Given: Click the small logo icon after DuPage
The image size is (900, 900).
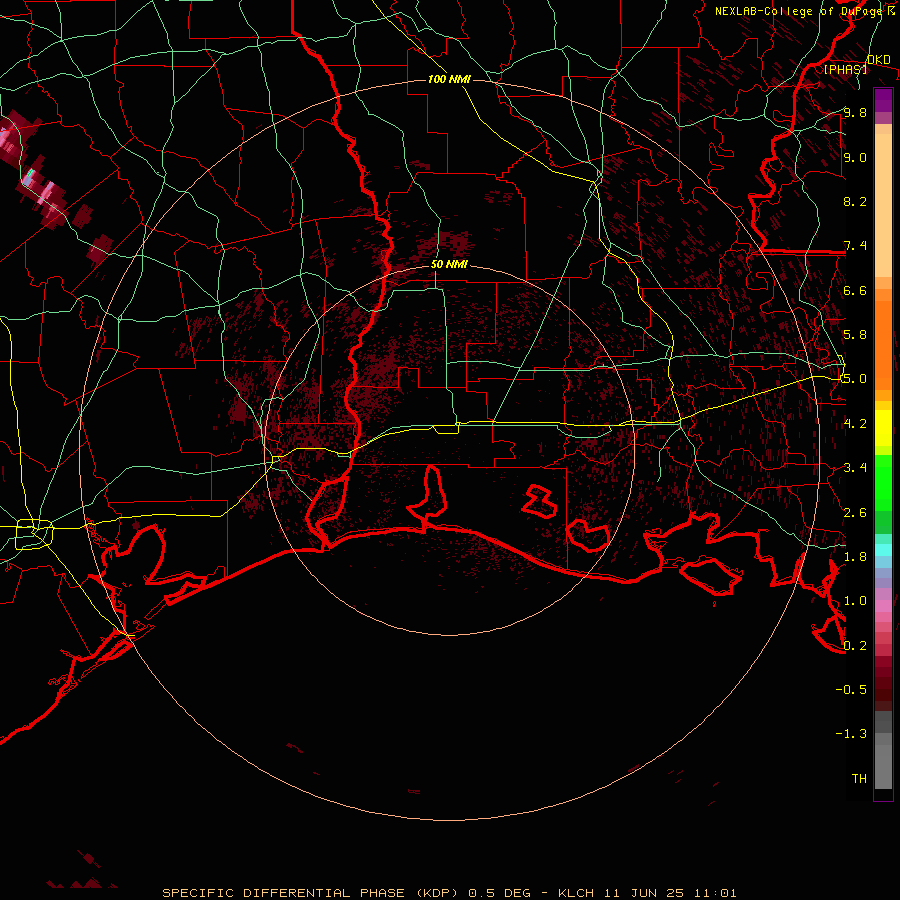Looking at the screenshot, I should 891,11.
